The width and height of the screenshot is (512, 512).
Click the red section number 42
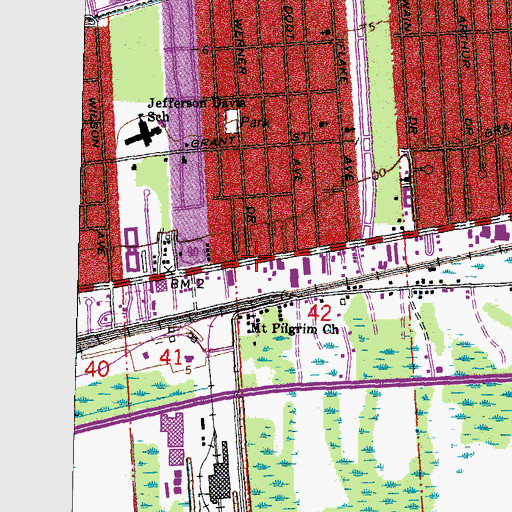pos(320,313)
